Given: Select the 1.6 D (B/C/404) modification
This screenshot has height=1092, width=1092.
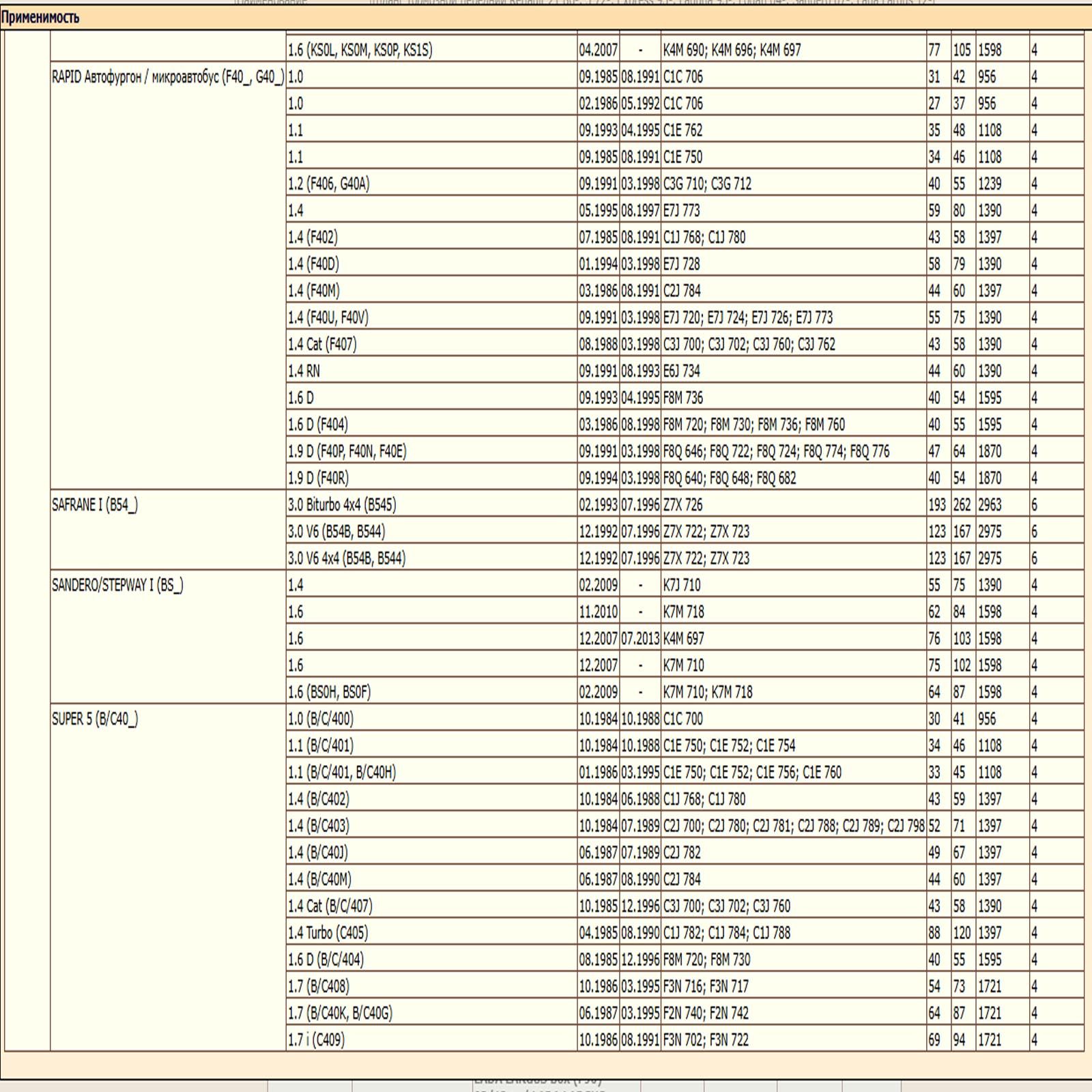Looking at the screenshot, I should 326,960.
